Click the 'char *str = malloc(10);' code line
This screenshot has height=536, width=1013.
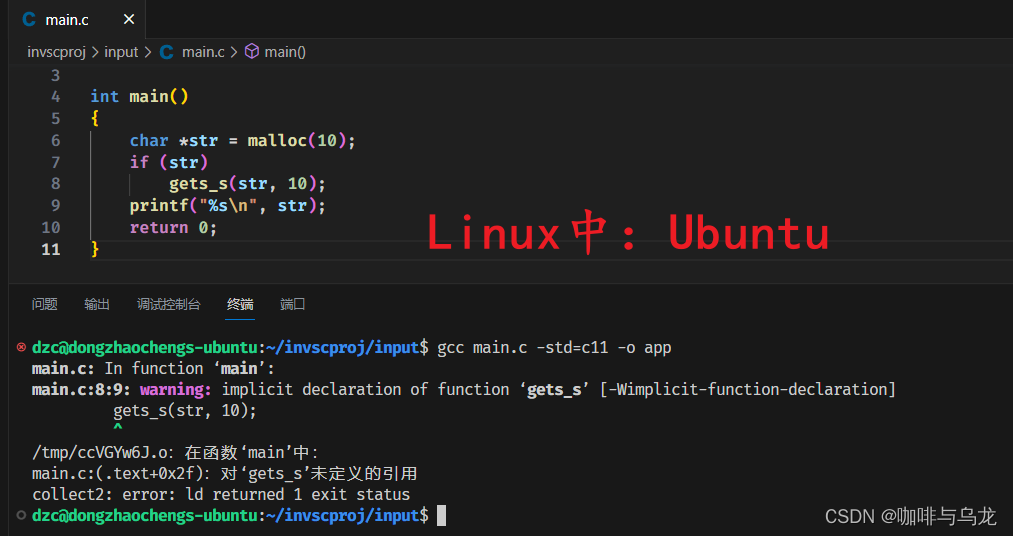(x=243, y=141)
